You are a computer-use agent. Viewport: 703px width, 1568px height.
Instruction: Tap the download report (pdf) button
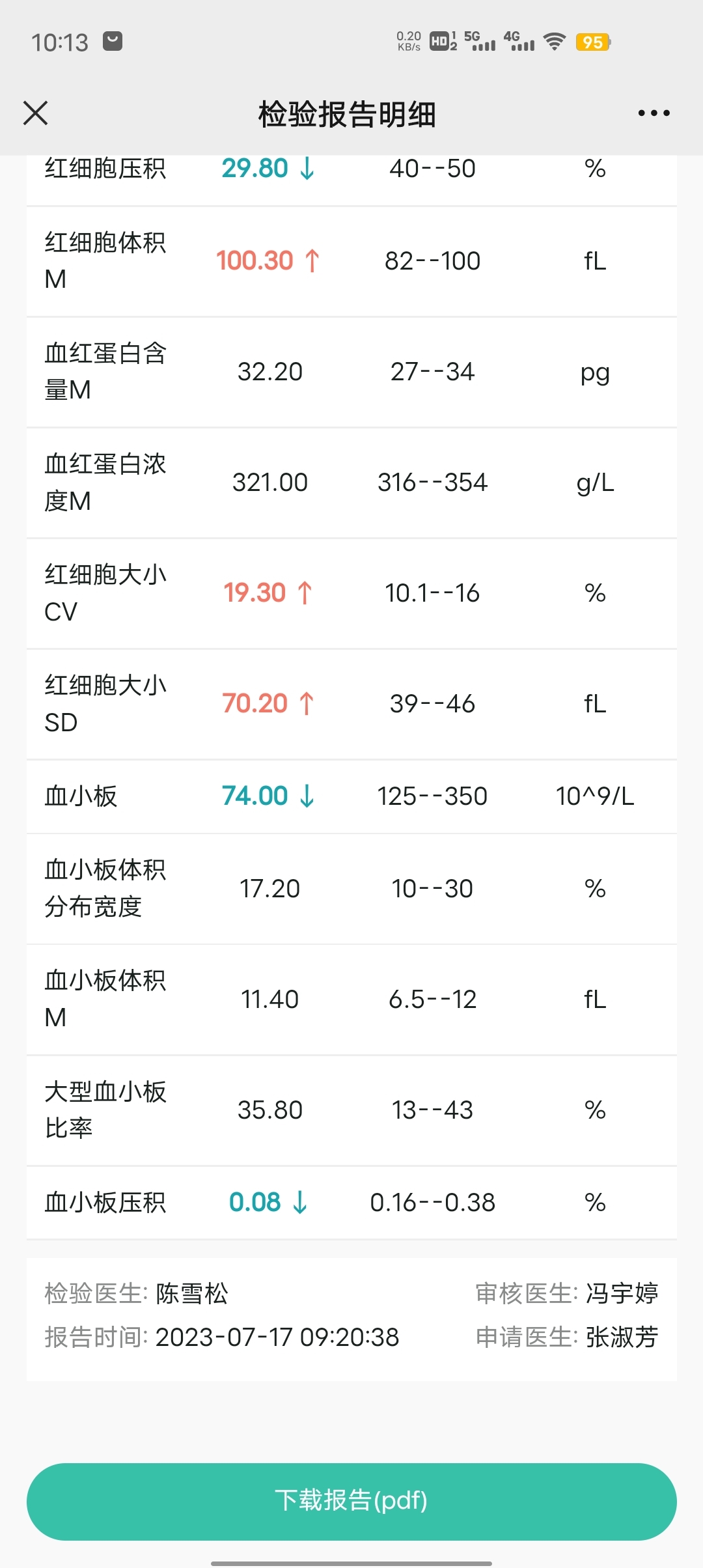click(x=351, y=1501)
